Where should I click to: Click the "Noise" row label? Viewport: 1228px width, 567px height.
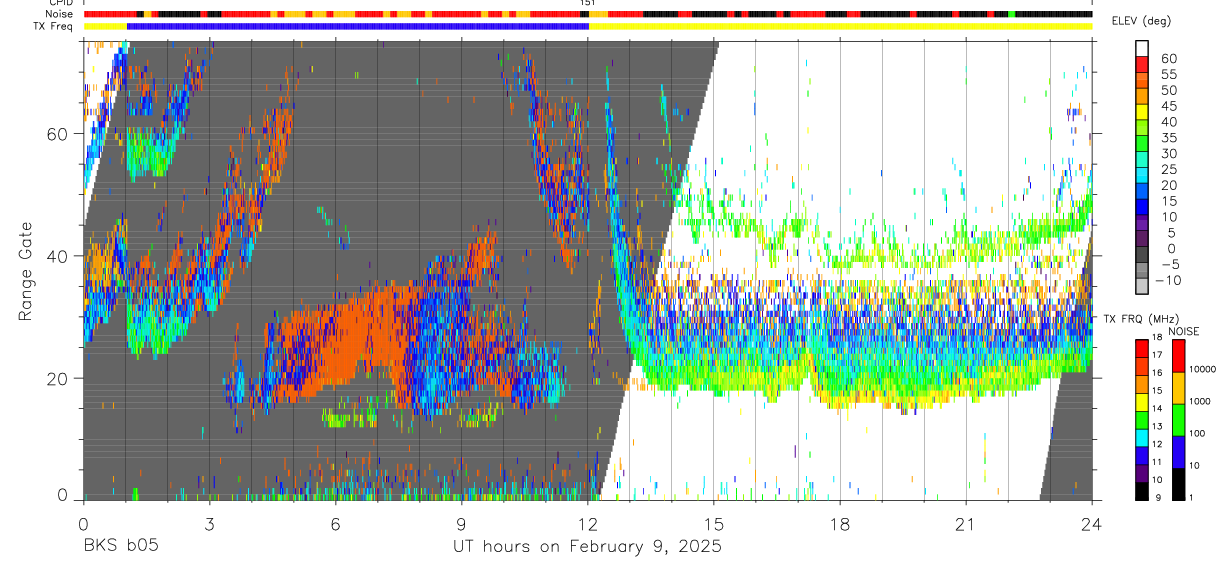(60, 14)
